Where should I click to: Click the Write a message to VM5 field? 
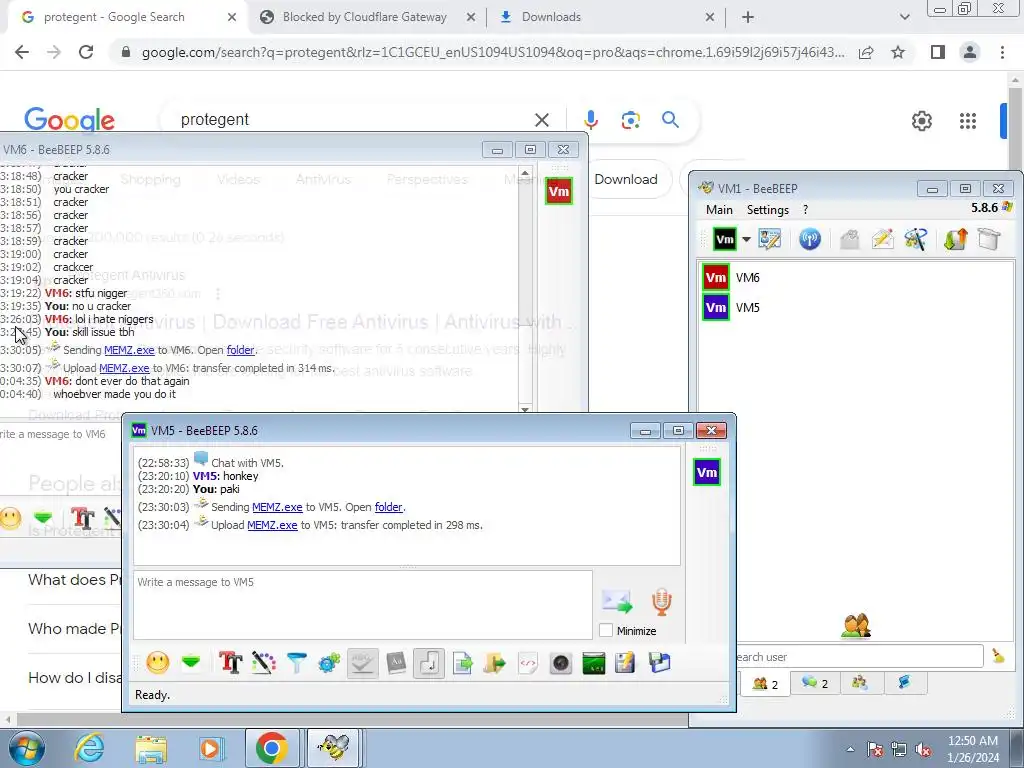362,605
